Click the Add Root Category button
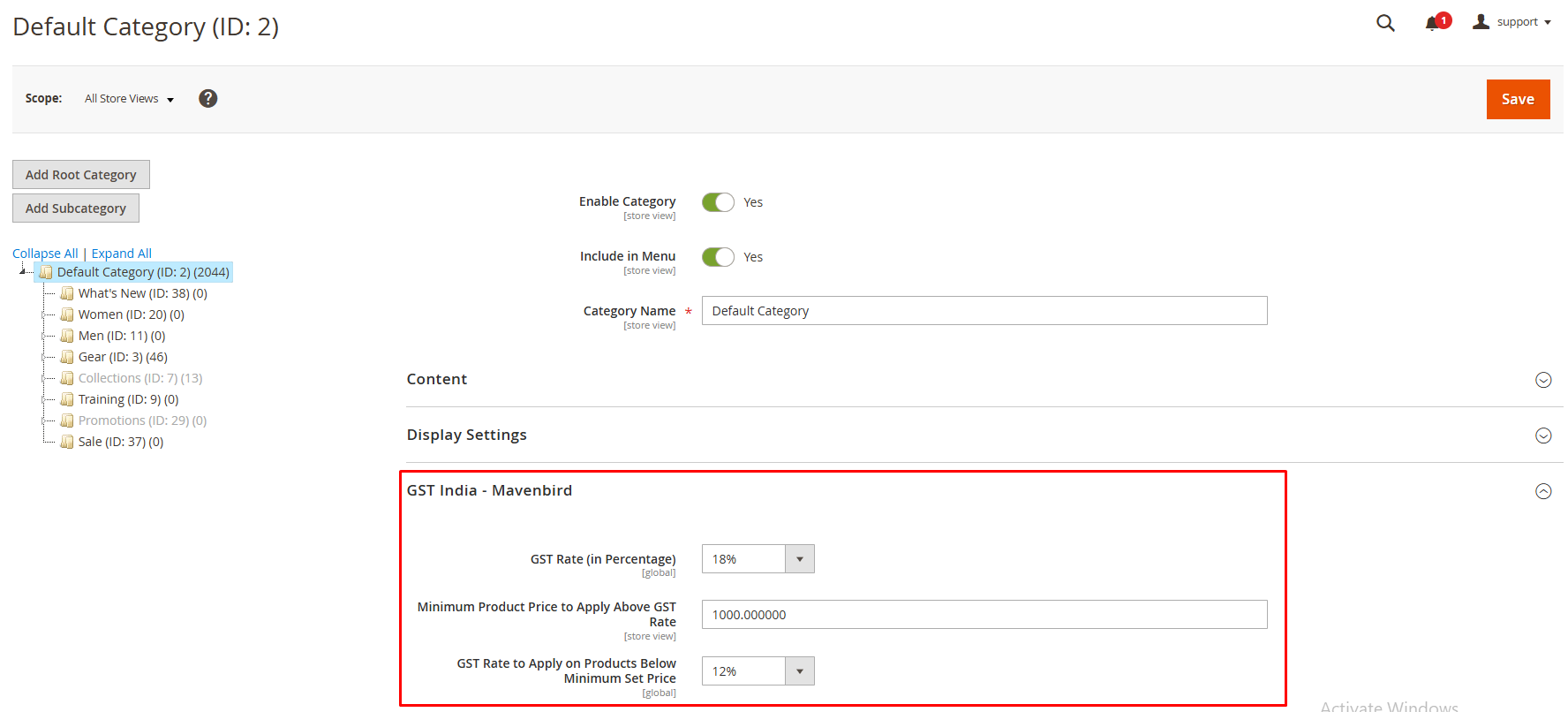 coord(81,174)
